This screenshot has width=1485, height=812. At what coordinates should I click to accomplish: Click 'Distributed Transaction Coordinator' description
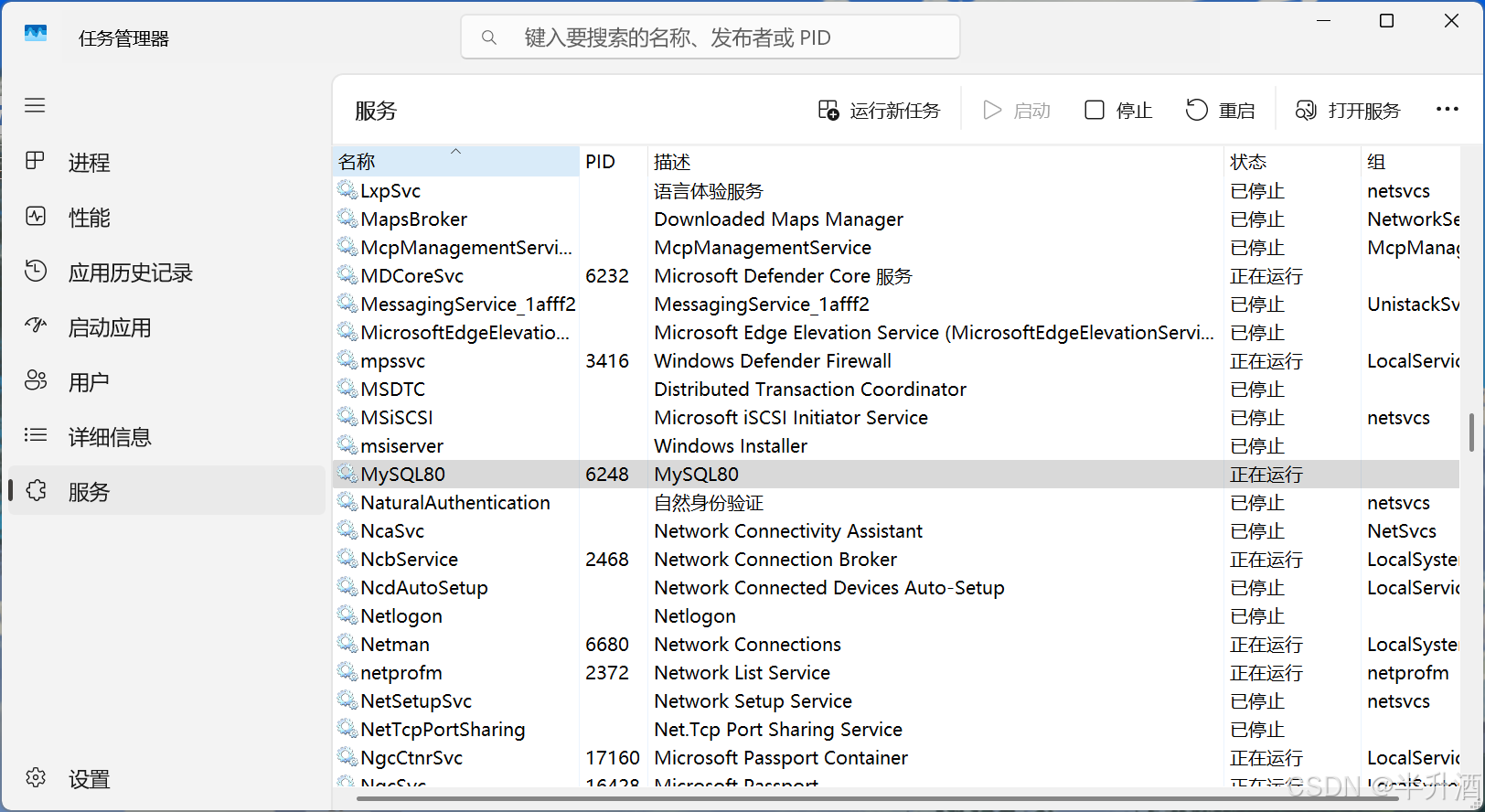pyautogui.click(x=810, y=390)
